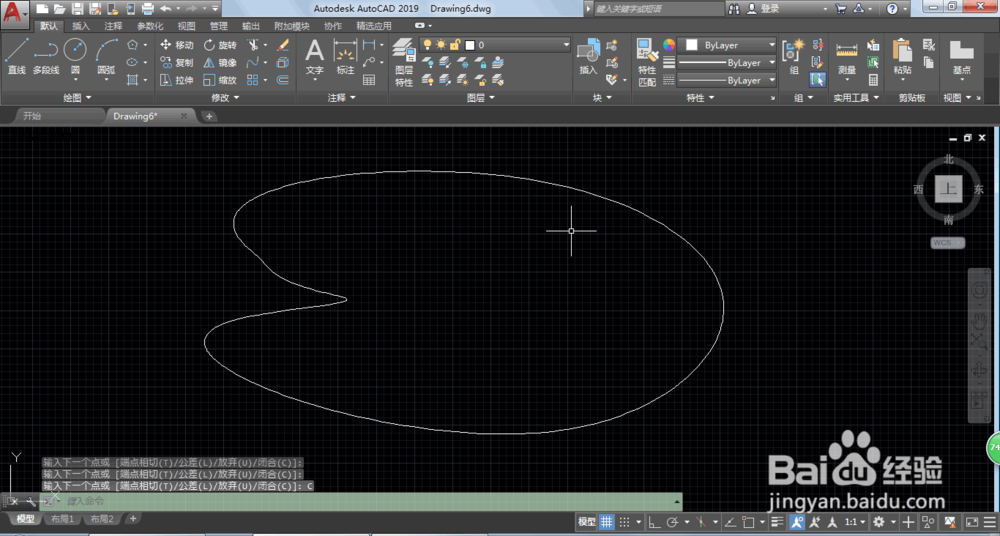Image resolution: width=1000 pixels, height=536 pixels.
Task: Toggle annotation visibility in status bar
Action: pos(797,522)
